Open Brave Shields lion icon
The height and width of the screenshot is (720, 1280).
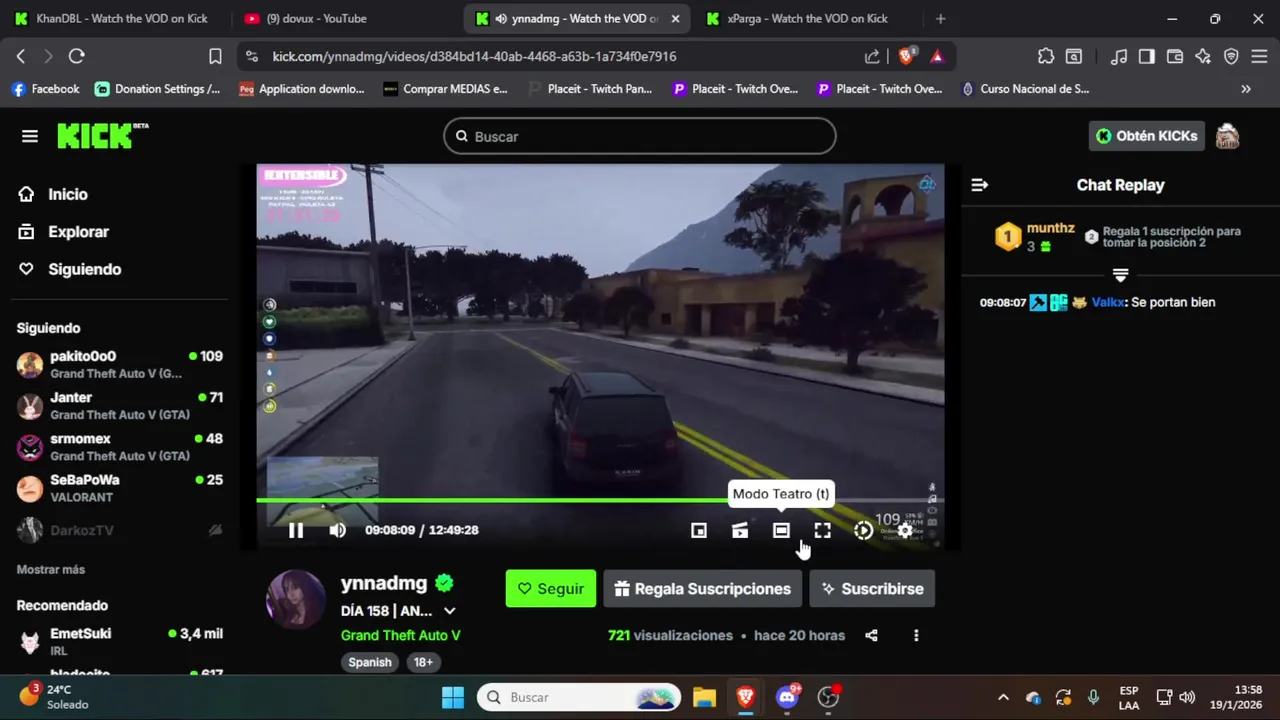(906, 57)
